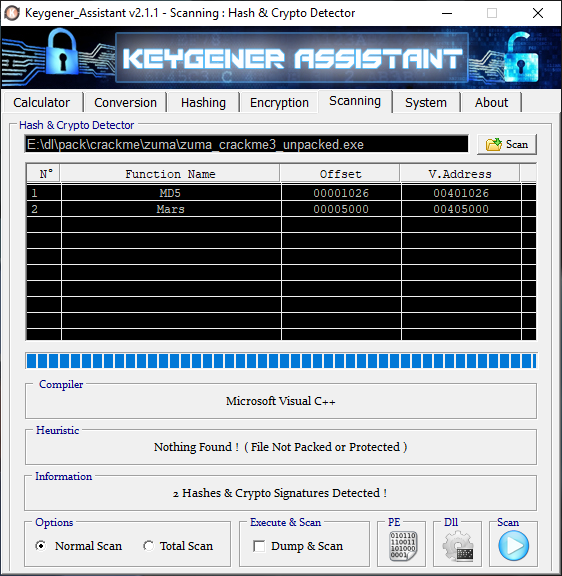The width and height of the screenshot is (562, 576).
Task: Click virtual address 00401026
Action: (461, 193)
